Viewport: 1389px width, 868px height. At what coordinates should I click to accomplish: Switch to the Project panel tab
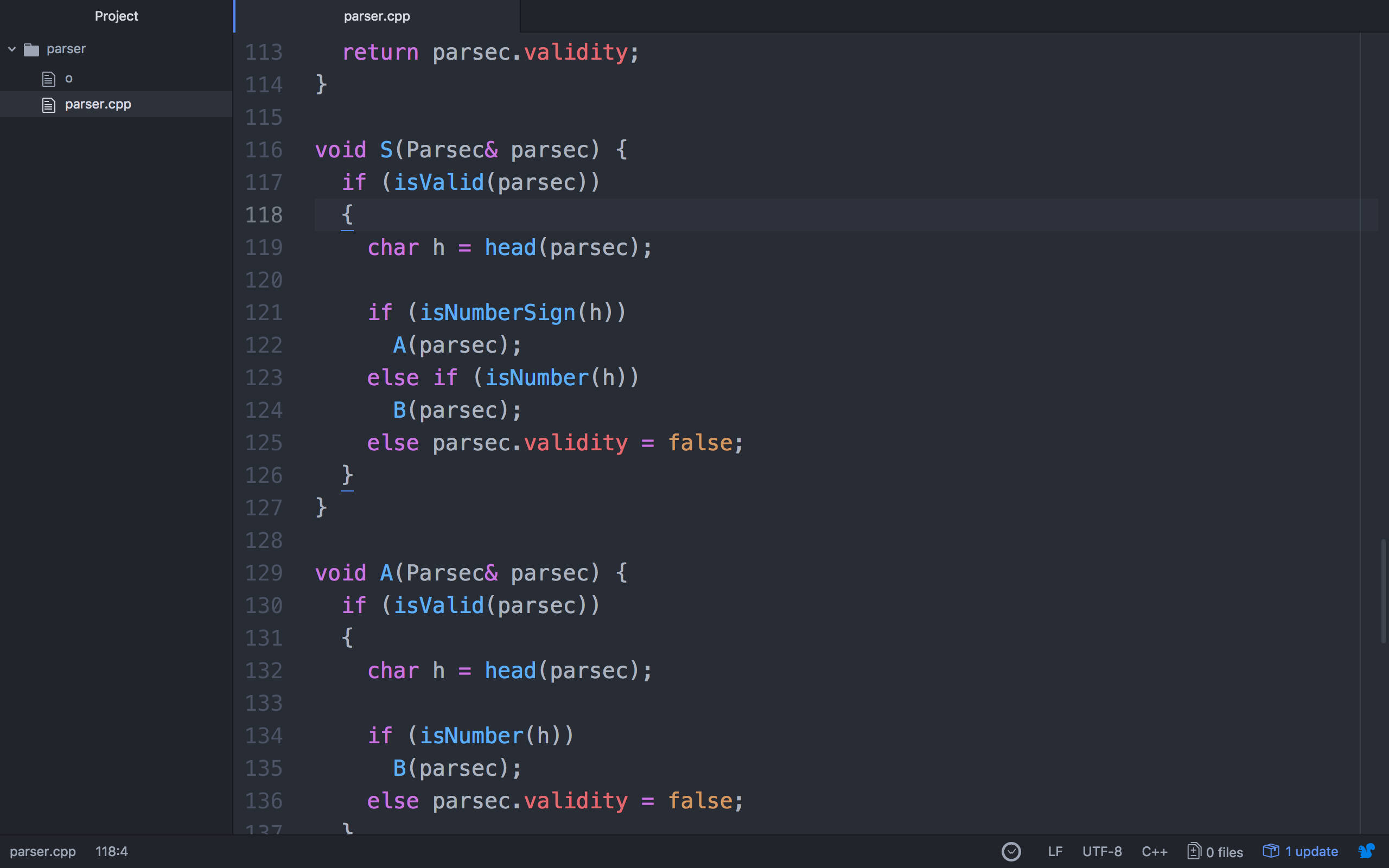click(x=116, y=16)
